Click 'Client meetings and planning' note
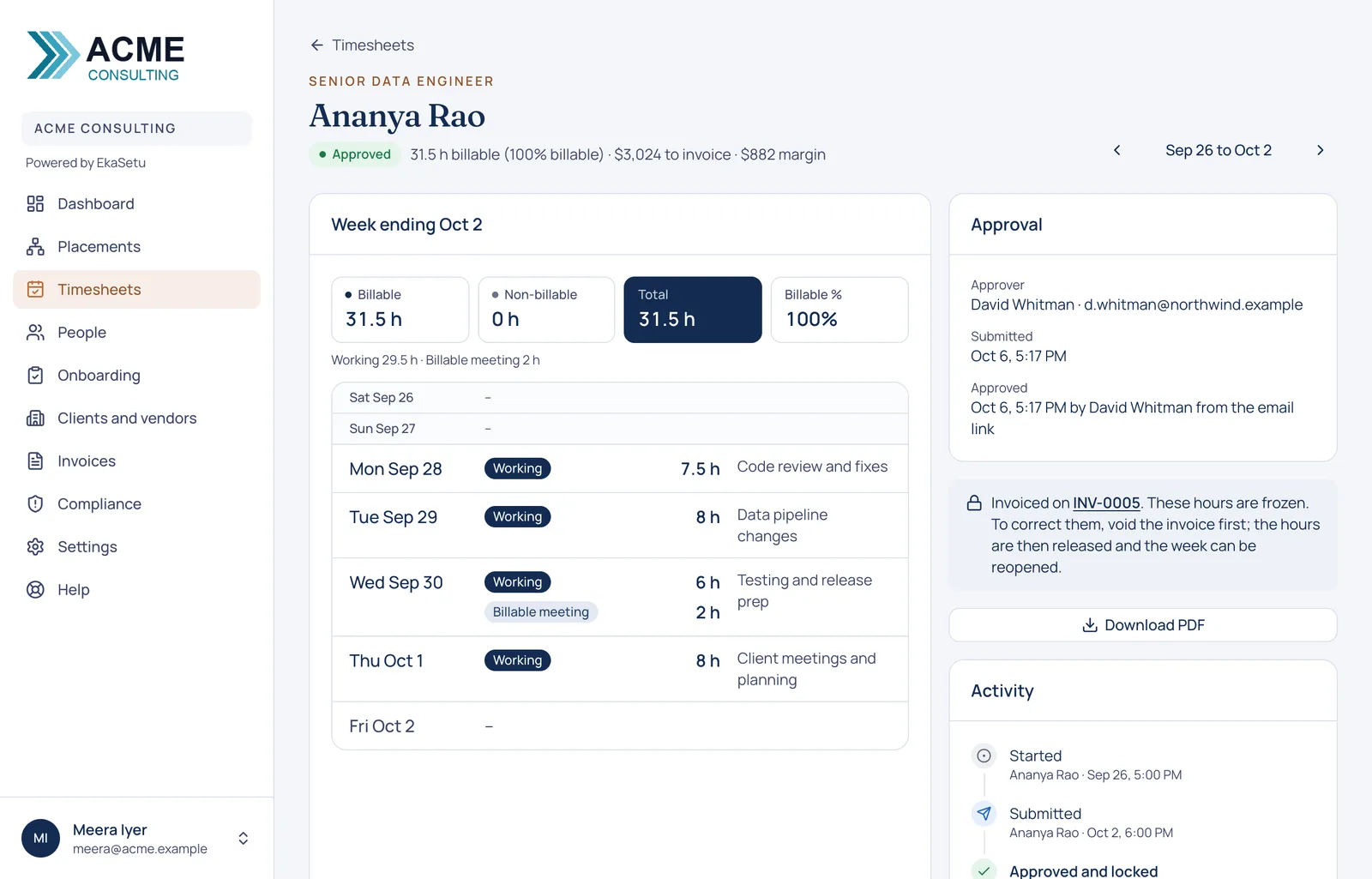The image size is (1372, 879). (x=806, y=669)
